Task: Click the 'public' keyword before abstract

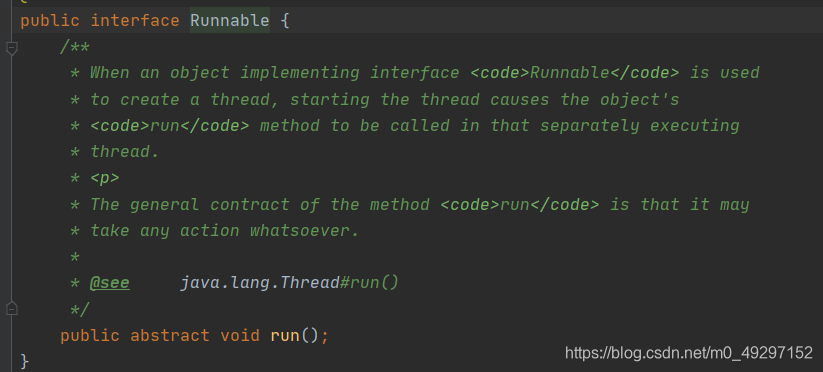Action: click(x=90, y=335)
